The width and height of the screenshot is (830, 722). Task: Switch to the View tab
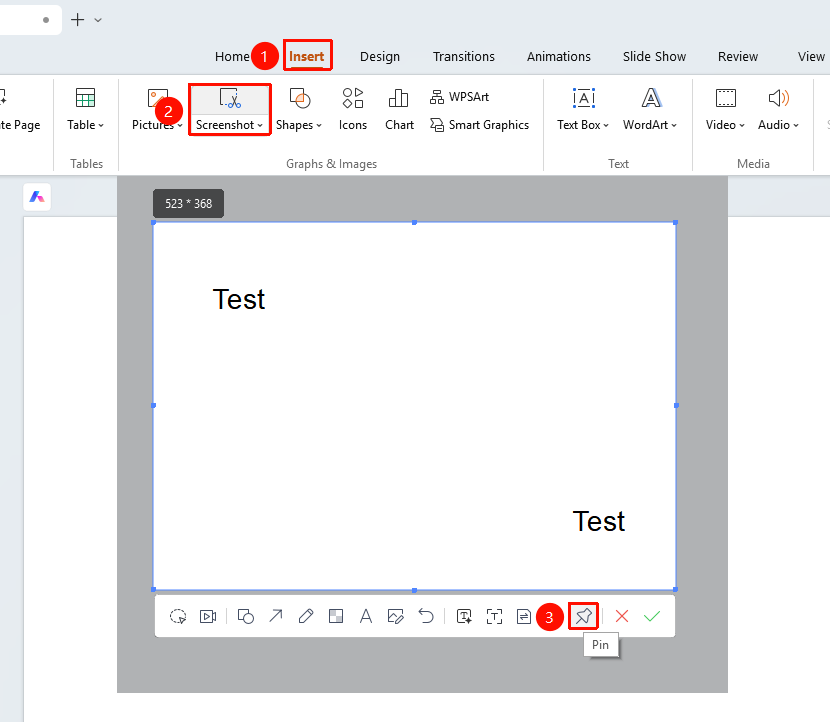point(811,57)
